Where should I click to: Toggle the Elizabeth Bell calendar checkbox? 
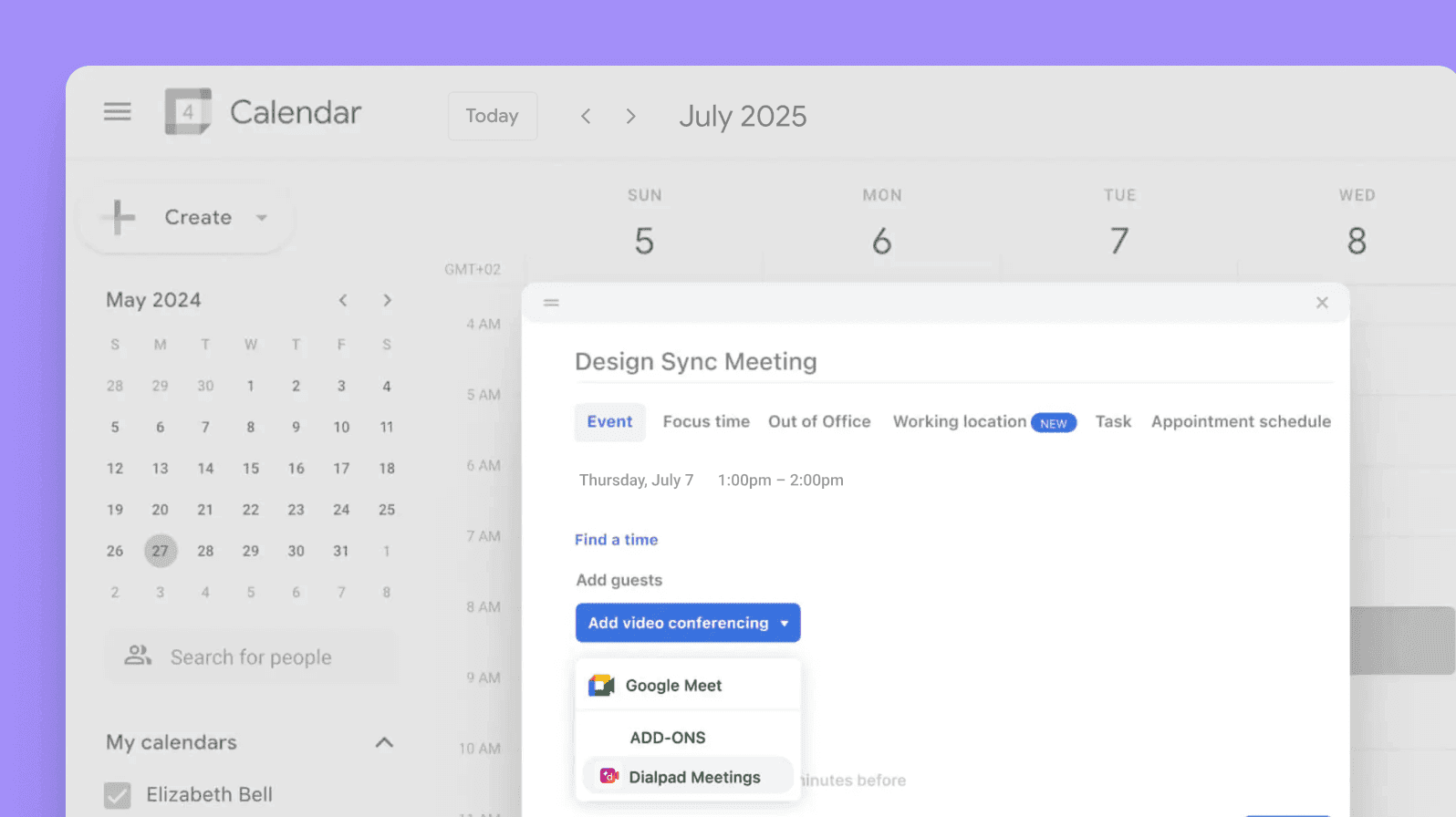(x=118, y=795)
